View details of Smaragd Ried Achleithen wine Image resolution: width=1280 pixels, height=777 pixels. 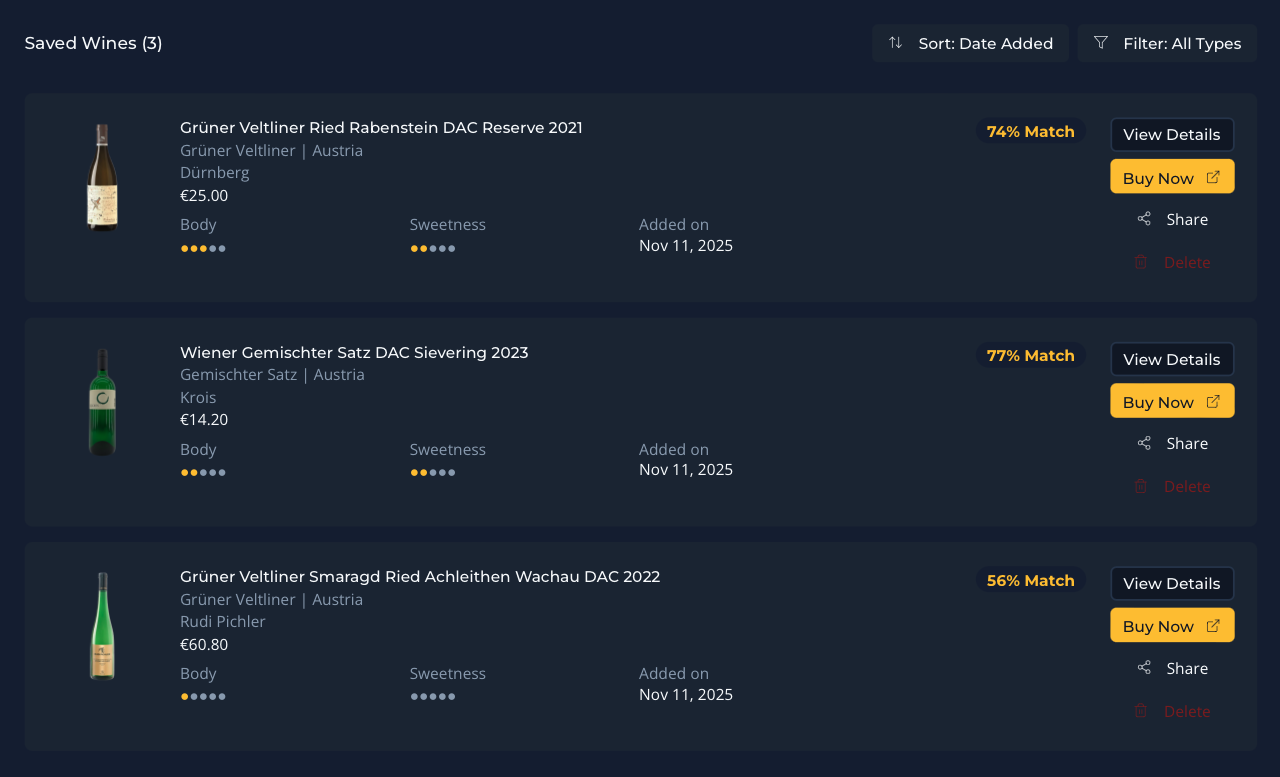coord(1172,584)
